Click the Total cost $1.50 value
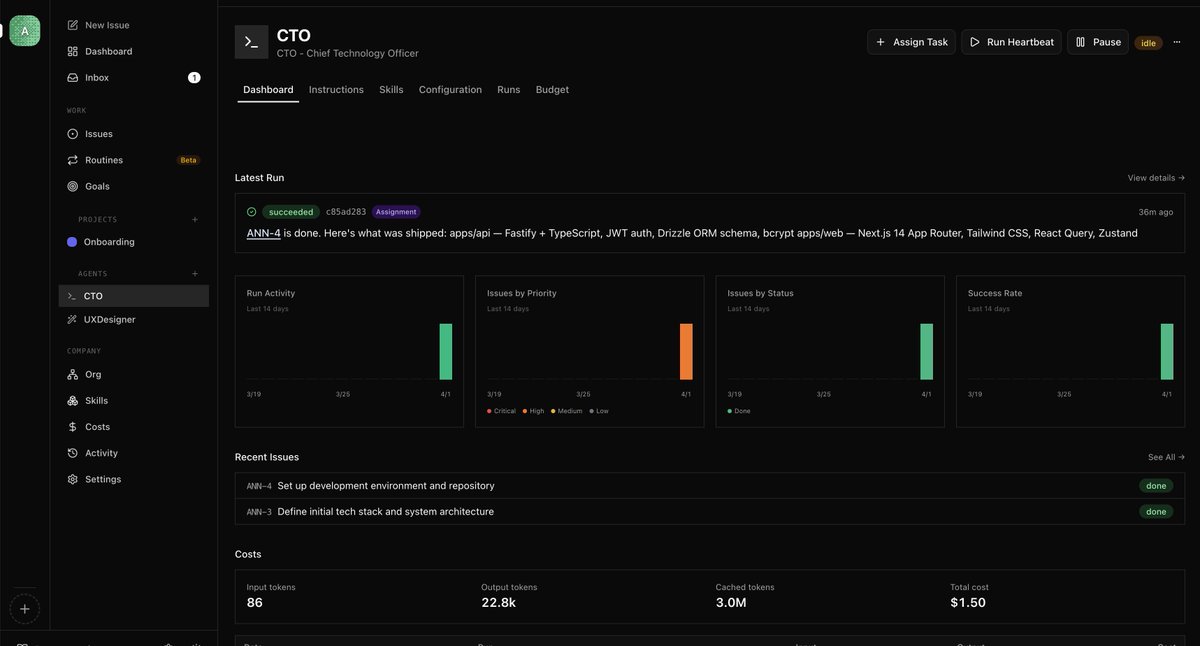The image size is (1200, 646). point(968,603)
